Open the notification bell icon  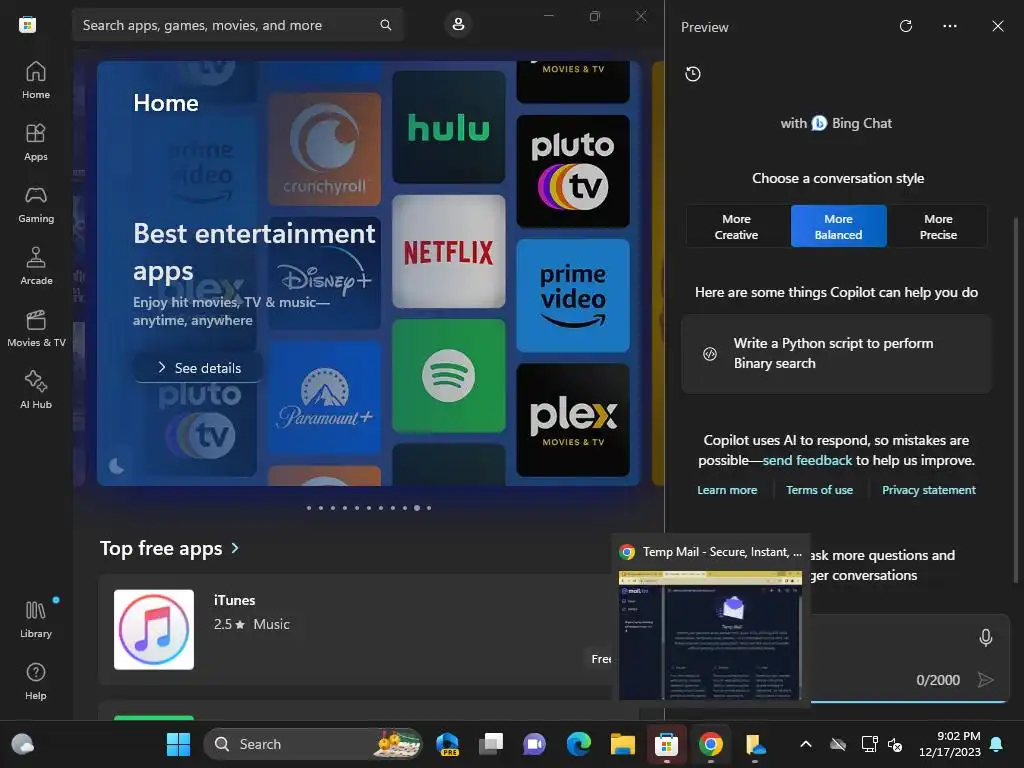[997, 744]
